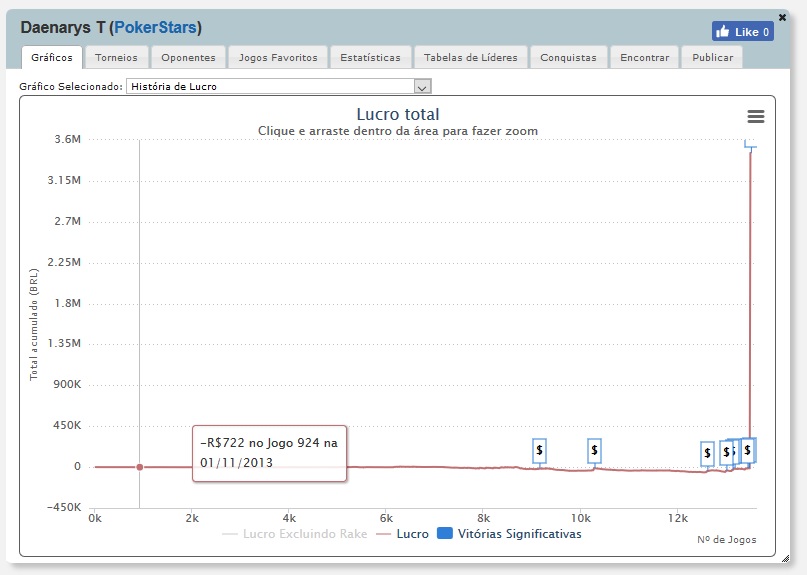Click the dropdown arrow beside História de Lucro
Viewport: 807px width, 575px height.
coord(422,87)
